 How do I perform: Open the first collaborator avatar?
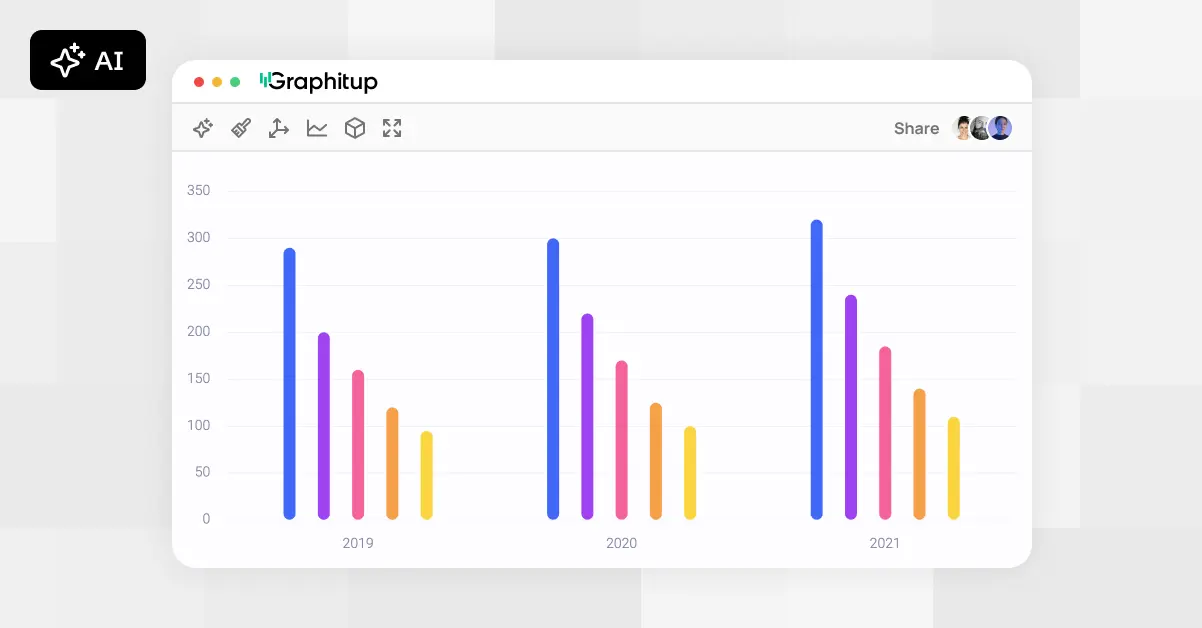(x=963, y=128)
